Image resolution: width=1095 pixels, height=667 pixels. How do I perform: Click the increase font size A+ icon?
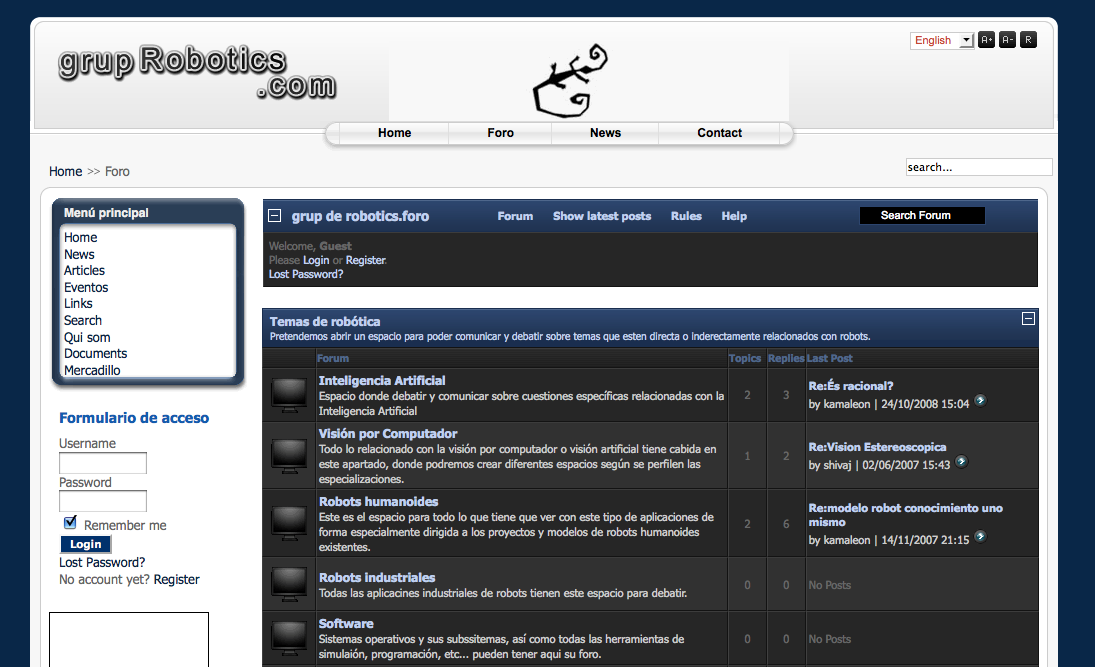pos(986,40)
